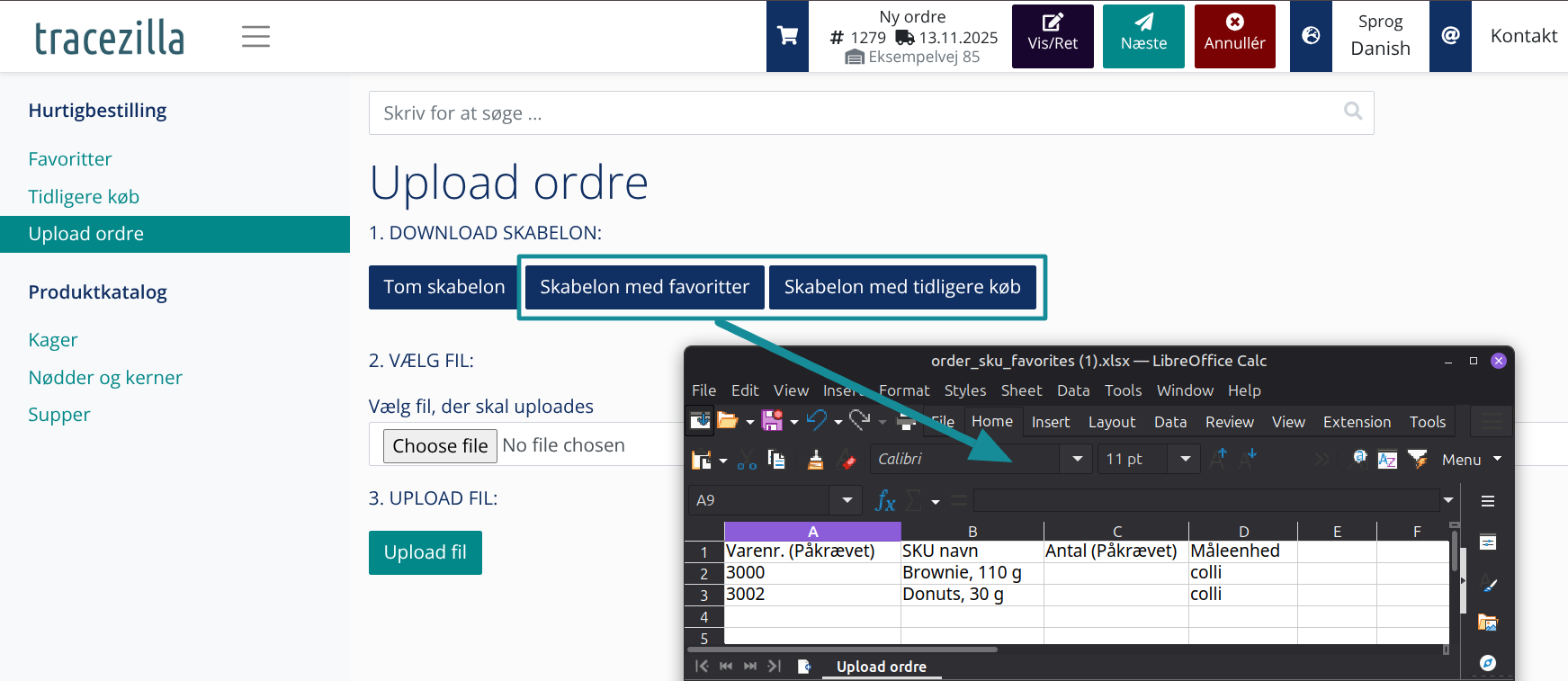Select Upload ordre in sidebar
Viewport: 1568px width, 681px height.
(175, 234)
